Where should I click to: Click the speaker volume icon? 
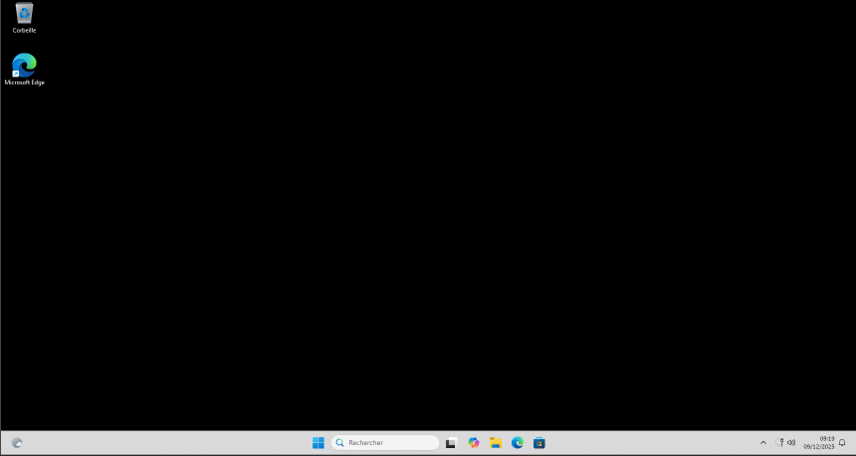click(x=791, y=443)
